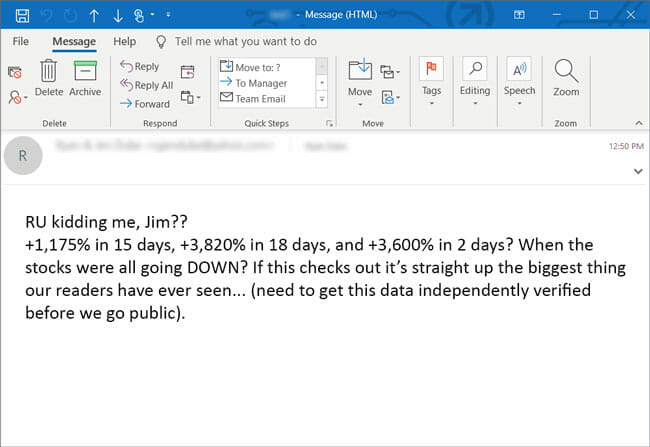Switch to the Help tab

[125, 42]
